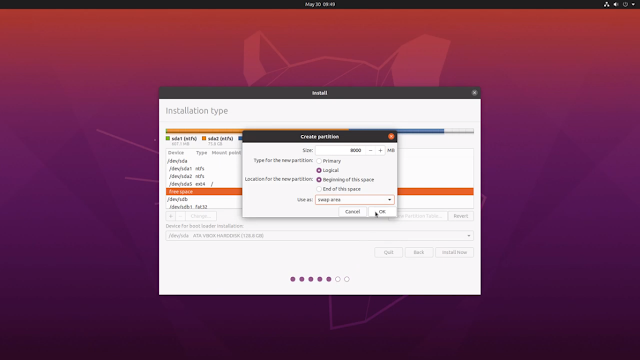Cancel the Create partition dialog

(352, 211)
